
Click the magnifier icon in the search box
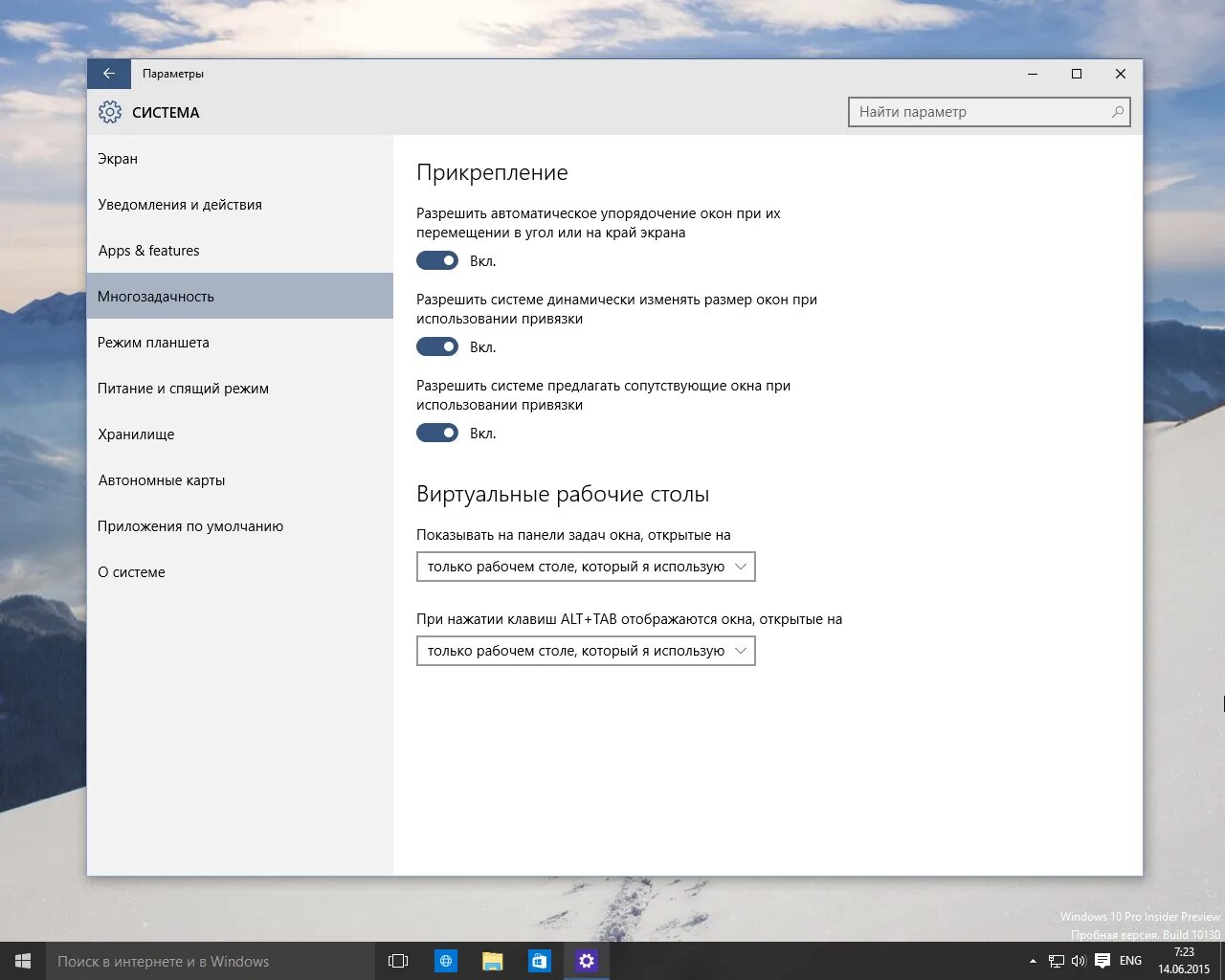point(1117,112)
